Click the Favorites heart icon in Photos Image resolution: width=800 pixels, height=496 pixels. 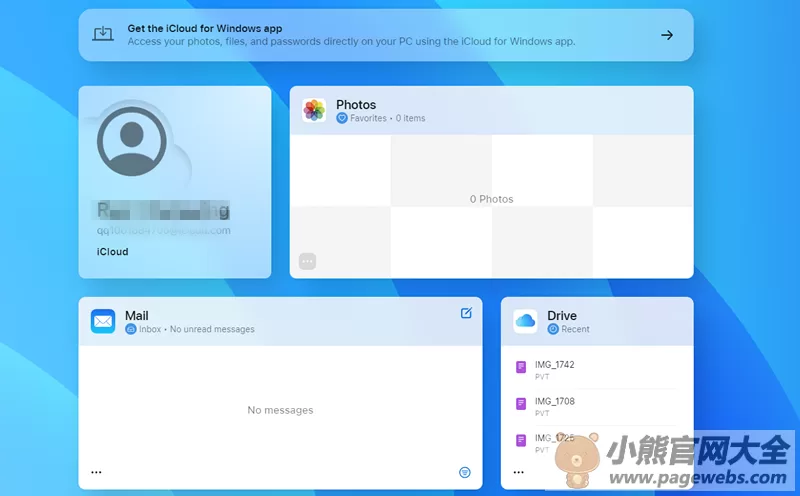point(342,118)
